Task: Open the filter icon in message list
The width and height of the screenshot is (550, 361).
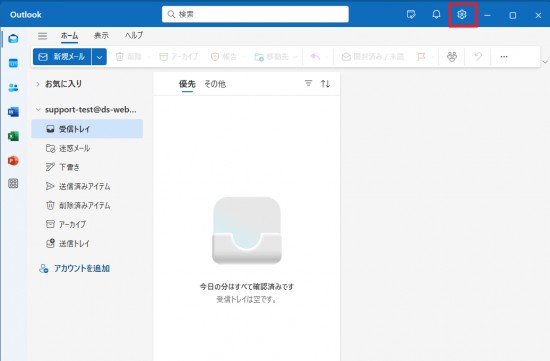Action: click(308, 83)
